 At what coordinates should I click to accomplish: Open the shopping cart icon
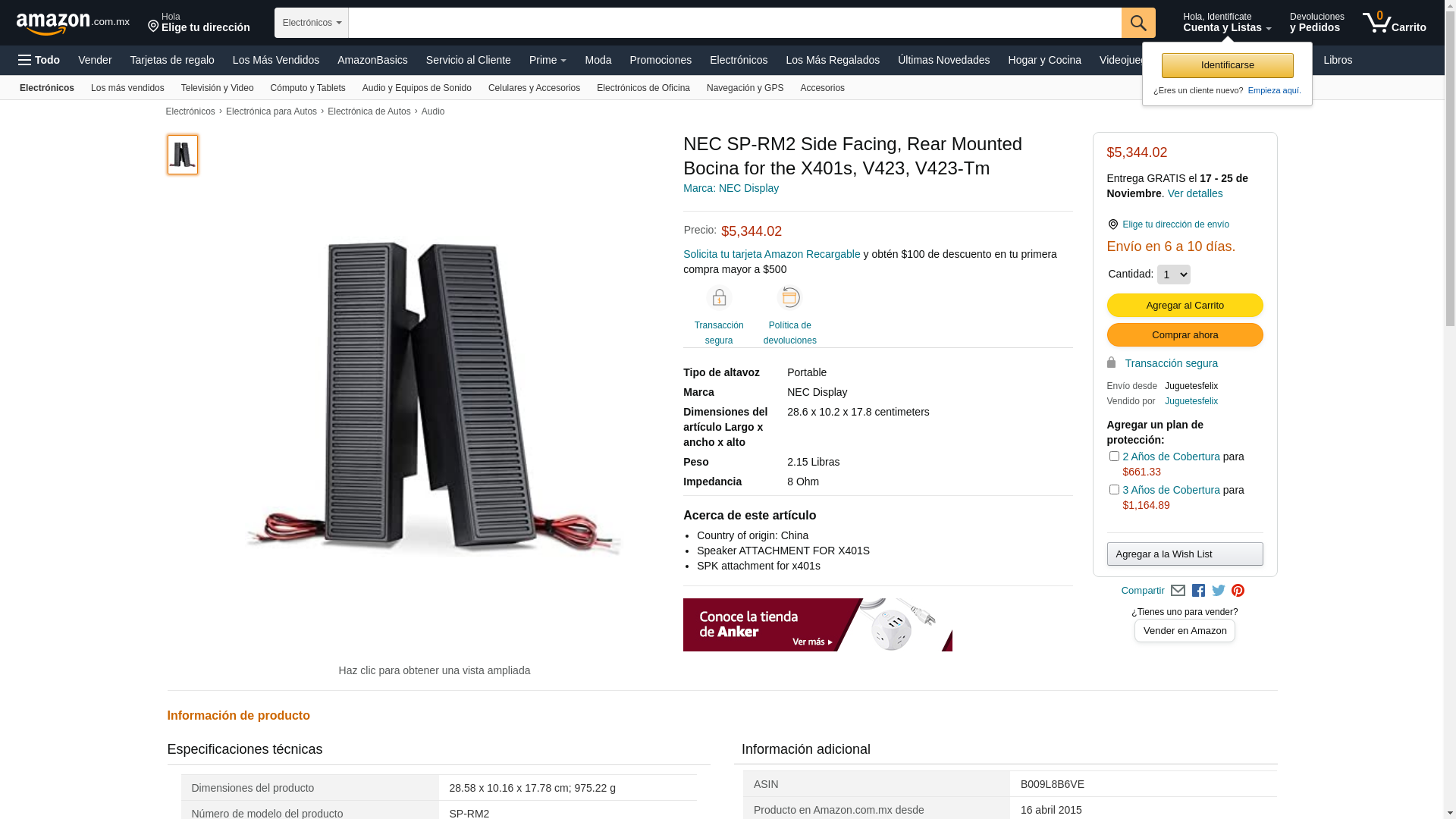[x=1394, y=23]
